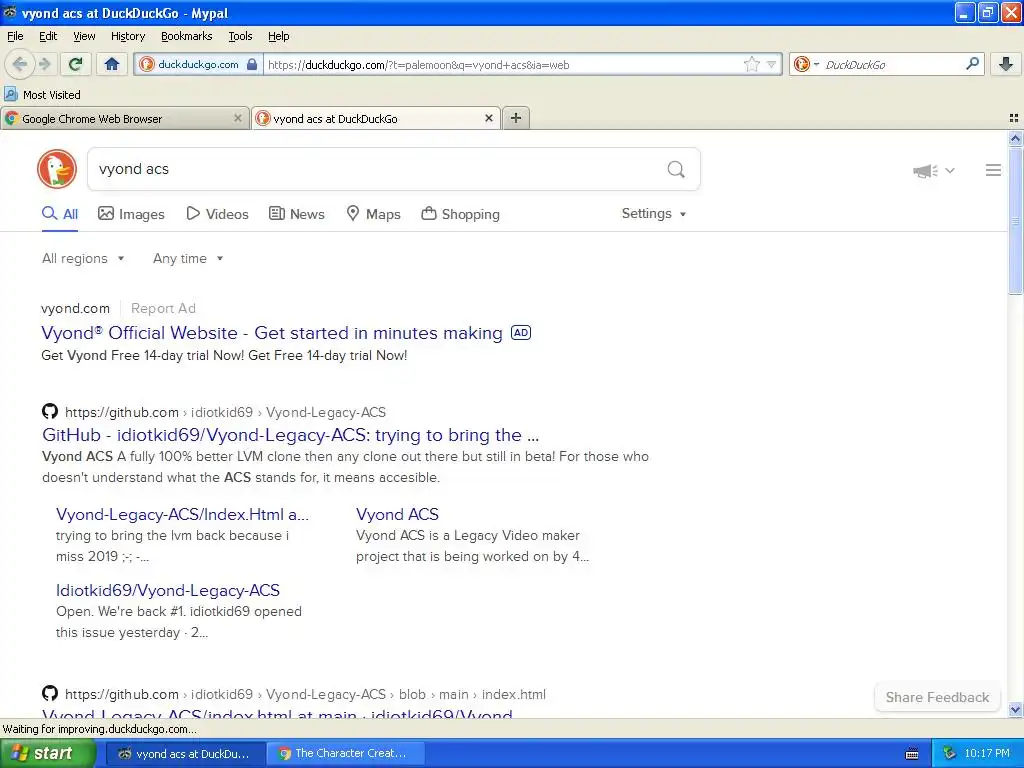The height and width of the screenshot is (768, 1024).
Task: Click the vyond.com ad domain text
Action: tap(75, 308)
